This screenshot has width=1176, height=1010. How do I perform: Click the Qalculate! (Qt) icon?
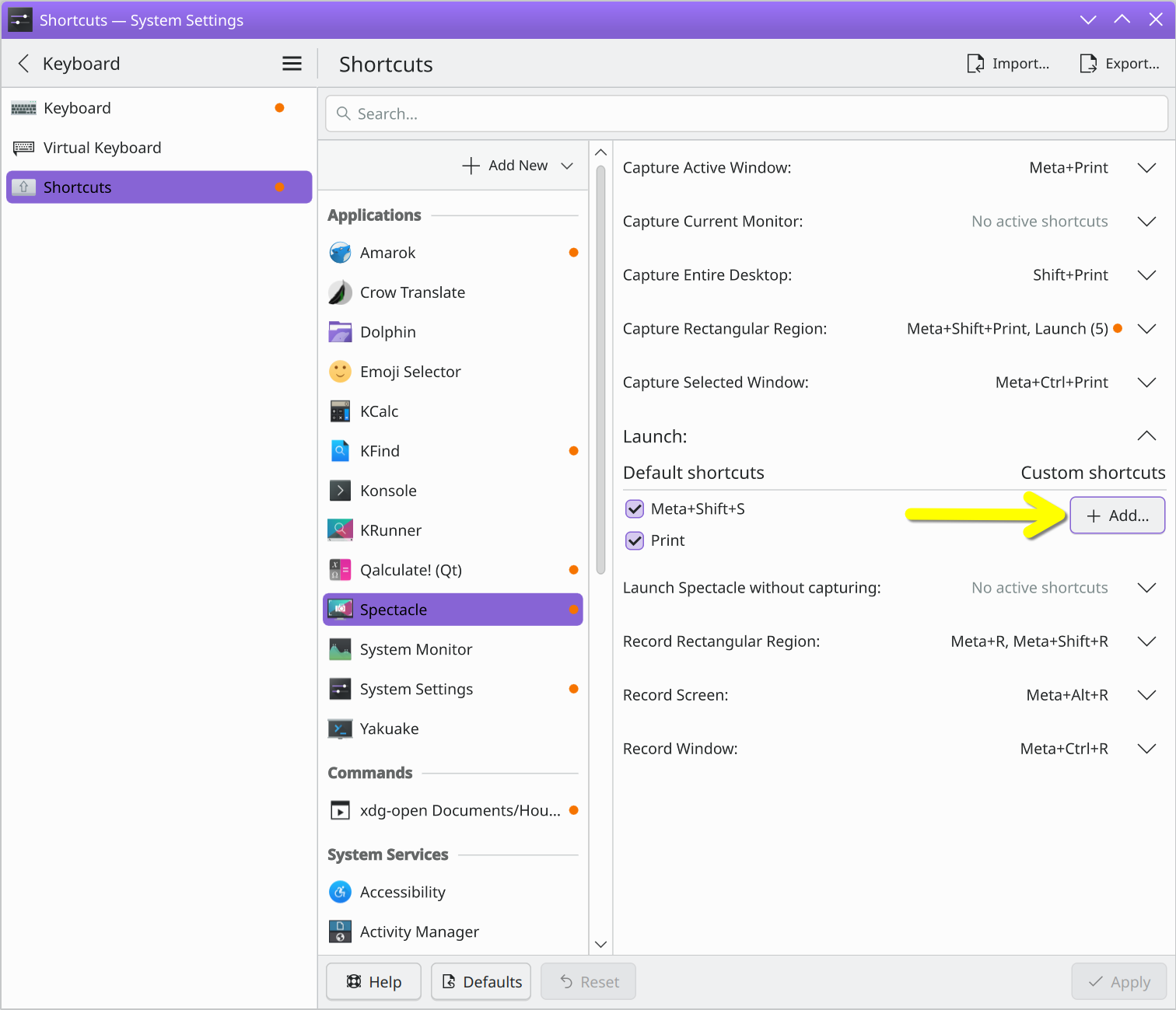340,570
